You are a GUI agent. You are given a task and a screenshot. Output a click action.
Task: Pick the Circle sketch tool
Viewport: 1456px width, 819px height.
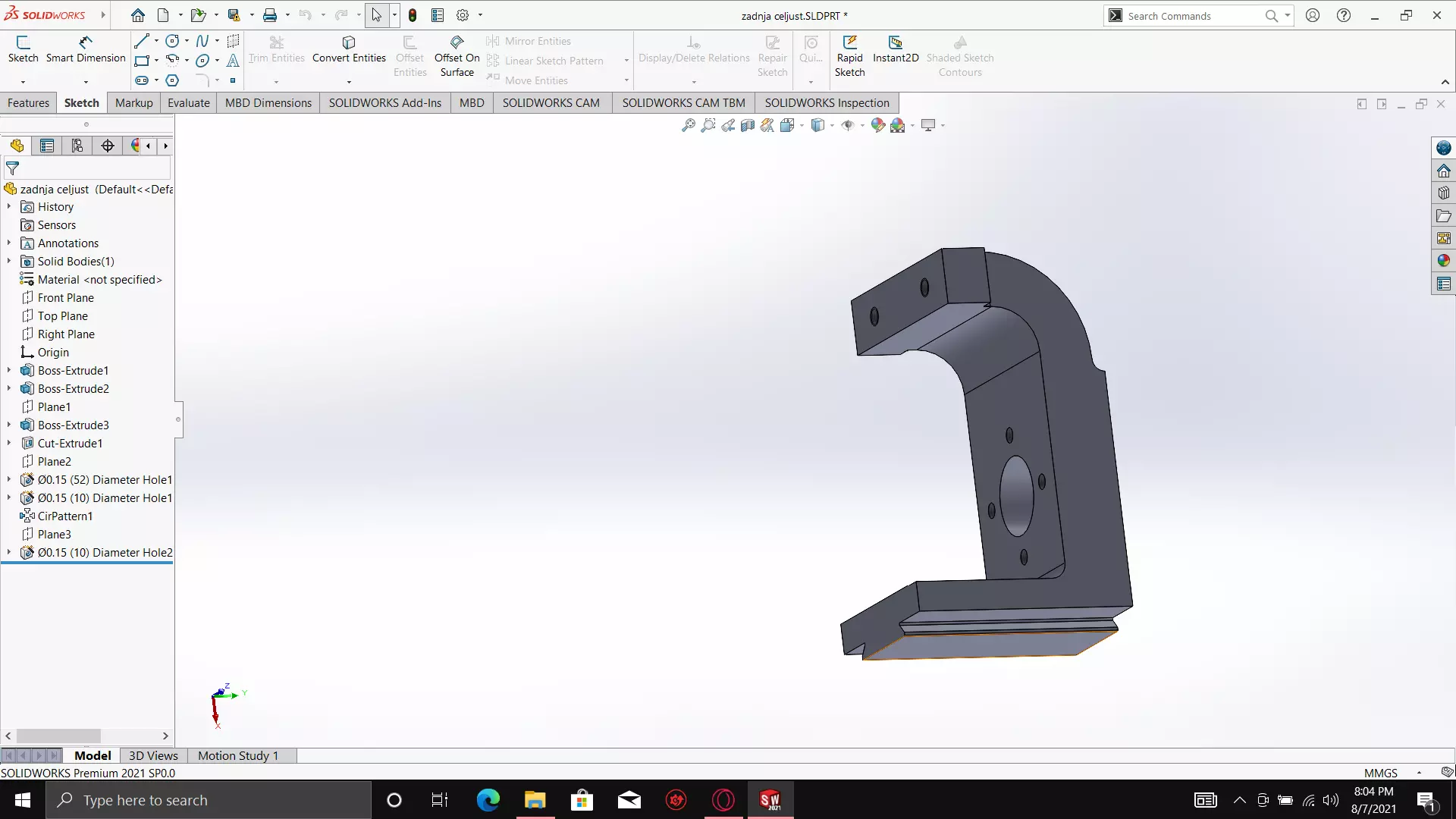172,41
